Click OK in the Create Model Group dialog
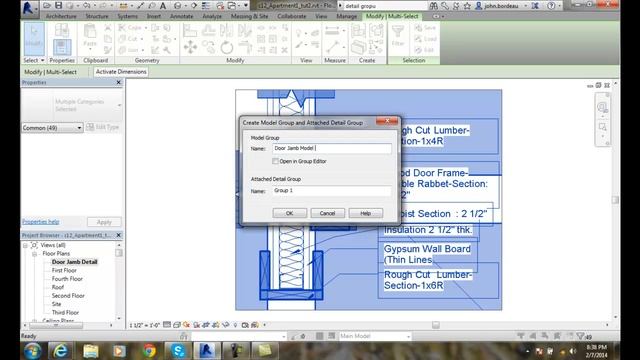640x360 pixels. point(289,213)
